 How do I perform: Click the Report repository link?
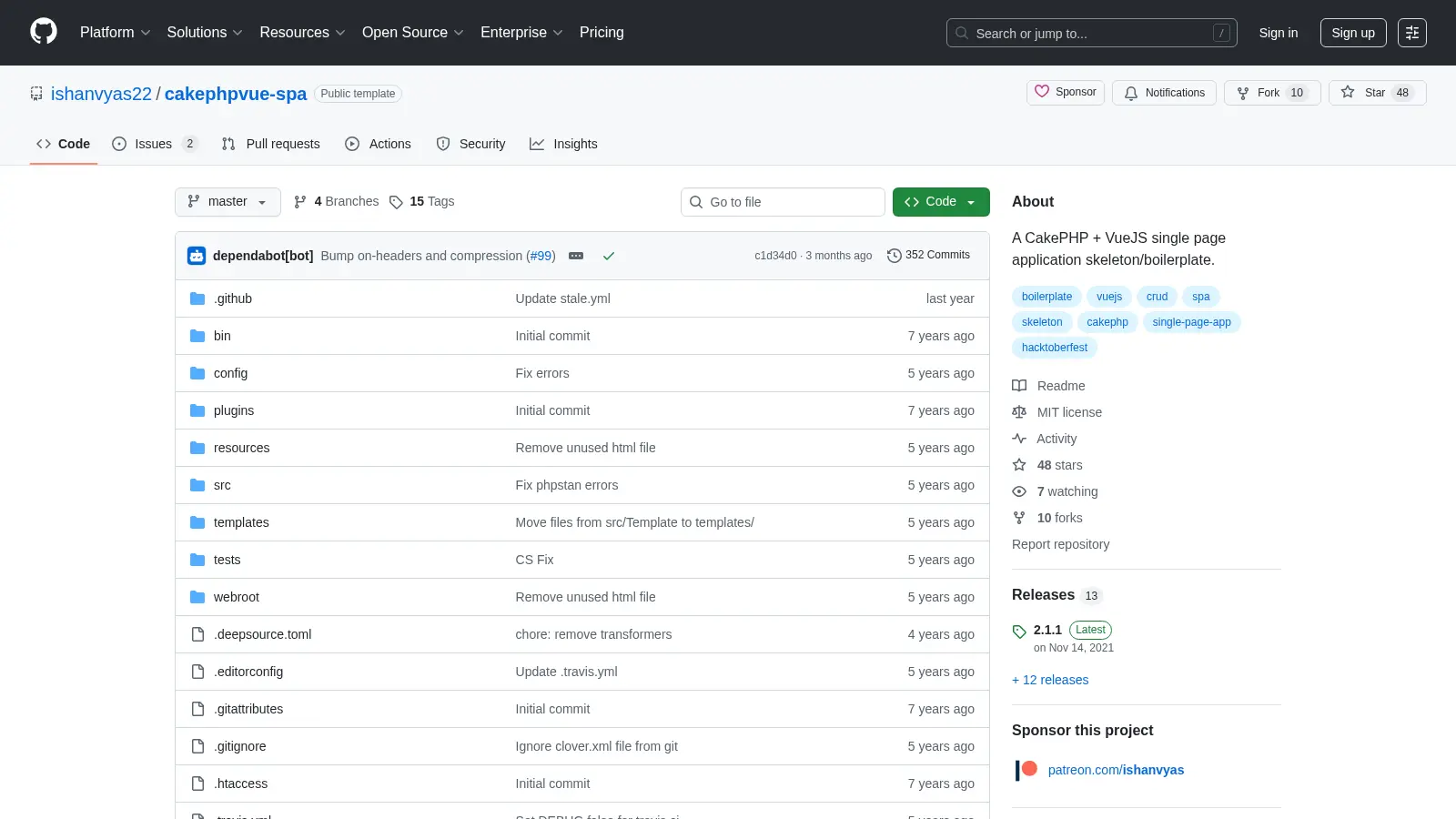click(1060, 544)
